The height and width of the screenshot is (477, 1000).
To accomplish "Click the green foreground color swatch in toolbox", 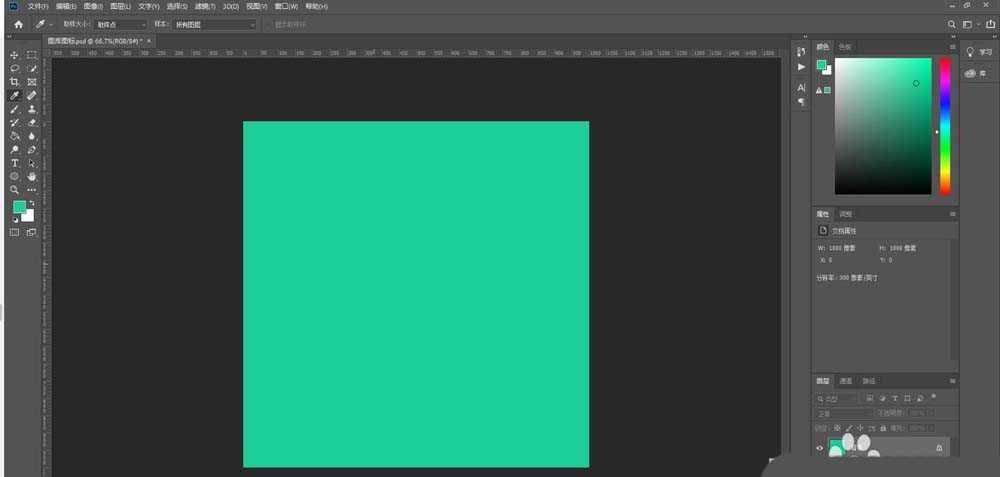I will [x=18, y=207].
